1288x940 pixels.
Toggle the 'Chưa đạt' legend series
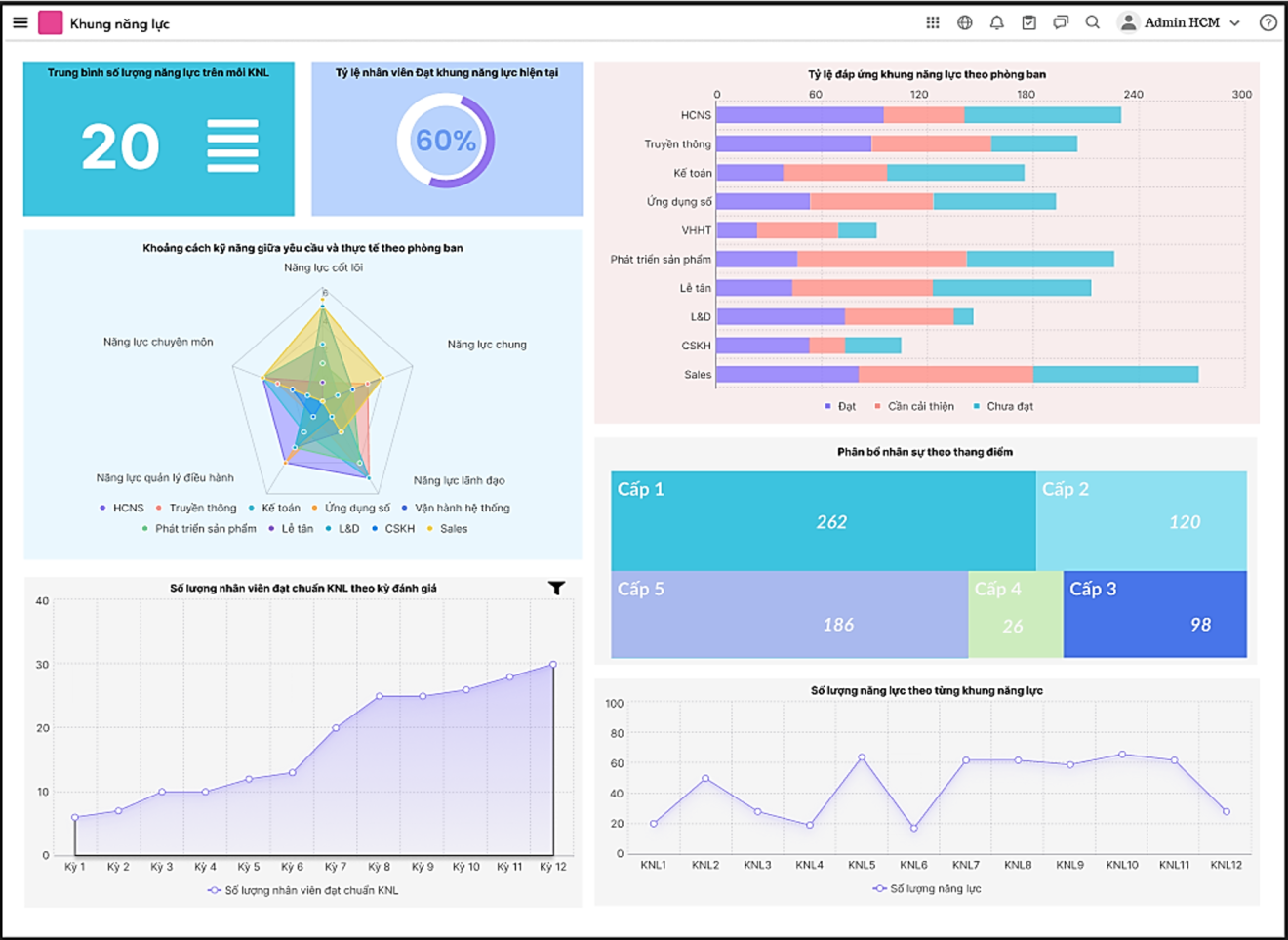(x=1003, y=406)
